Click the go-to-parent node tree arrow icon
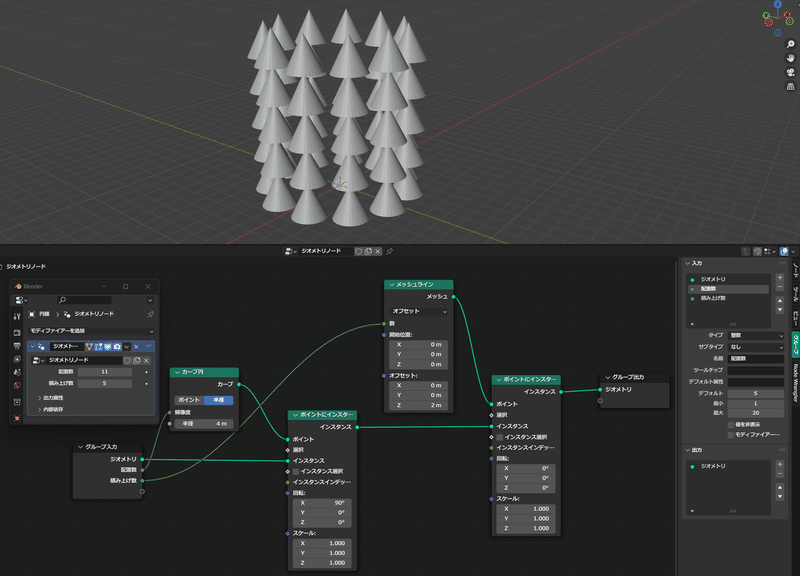 (746, 251)
